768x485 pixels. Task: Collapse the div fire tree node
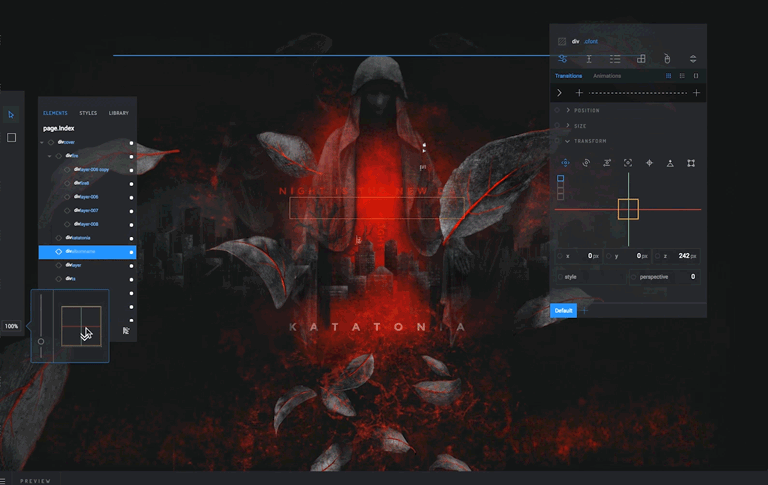tap(50, 156)
